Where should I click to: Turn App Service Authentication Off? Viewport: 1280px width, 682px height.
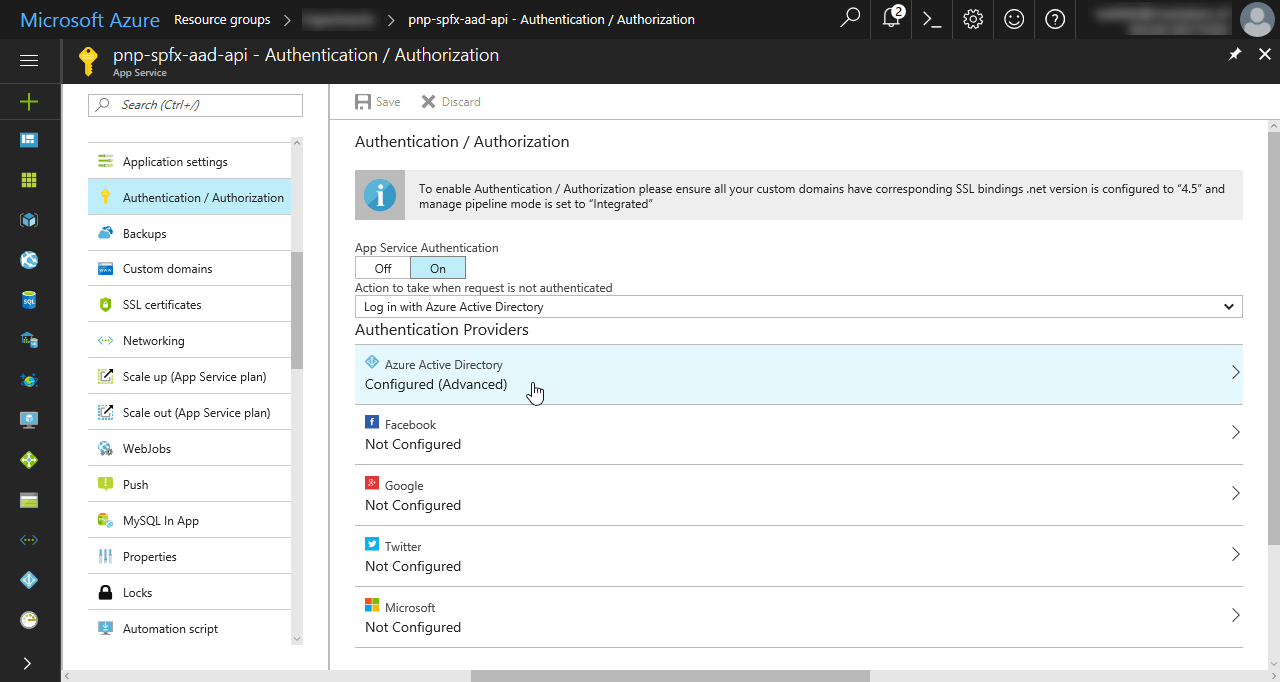383,268
